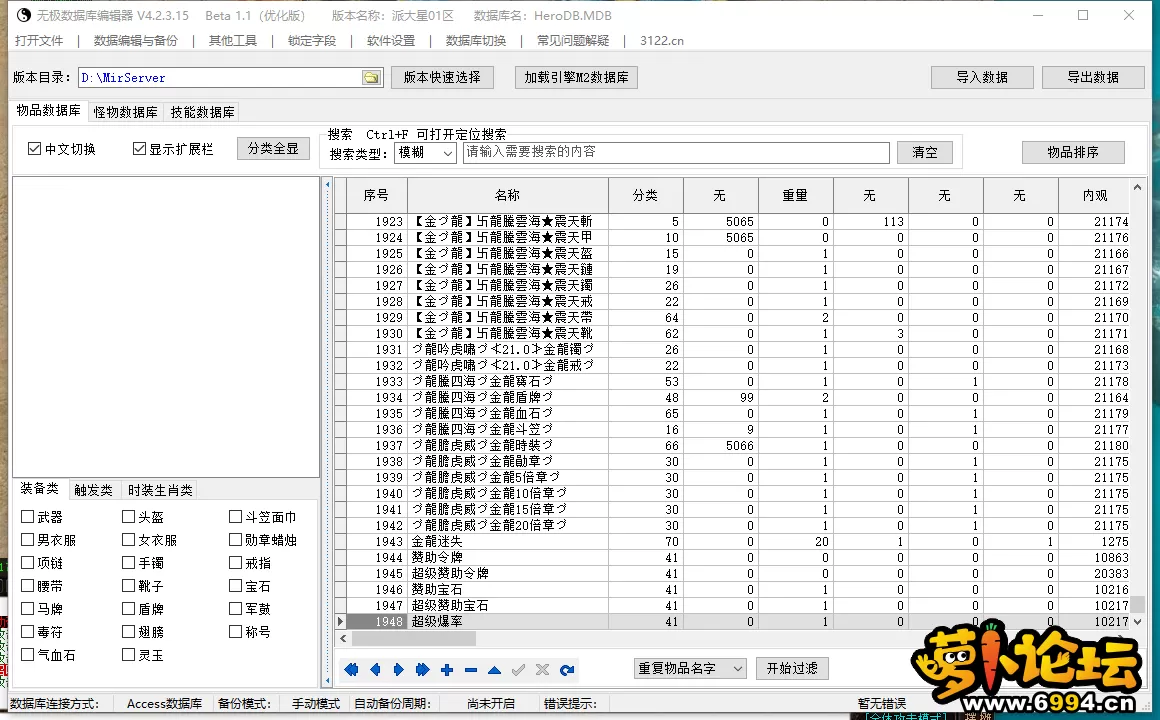Click the 加载引擎M2数据库 button
Image resolution: width=1160 pixels, height=720 pixels.
click(576, 77)
